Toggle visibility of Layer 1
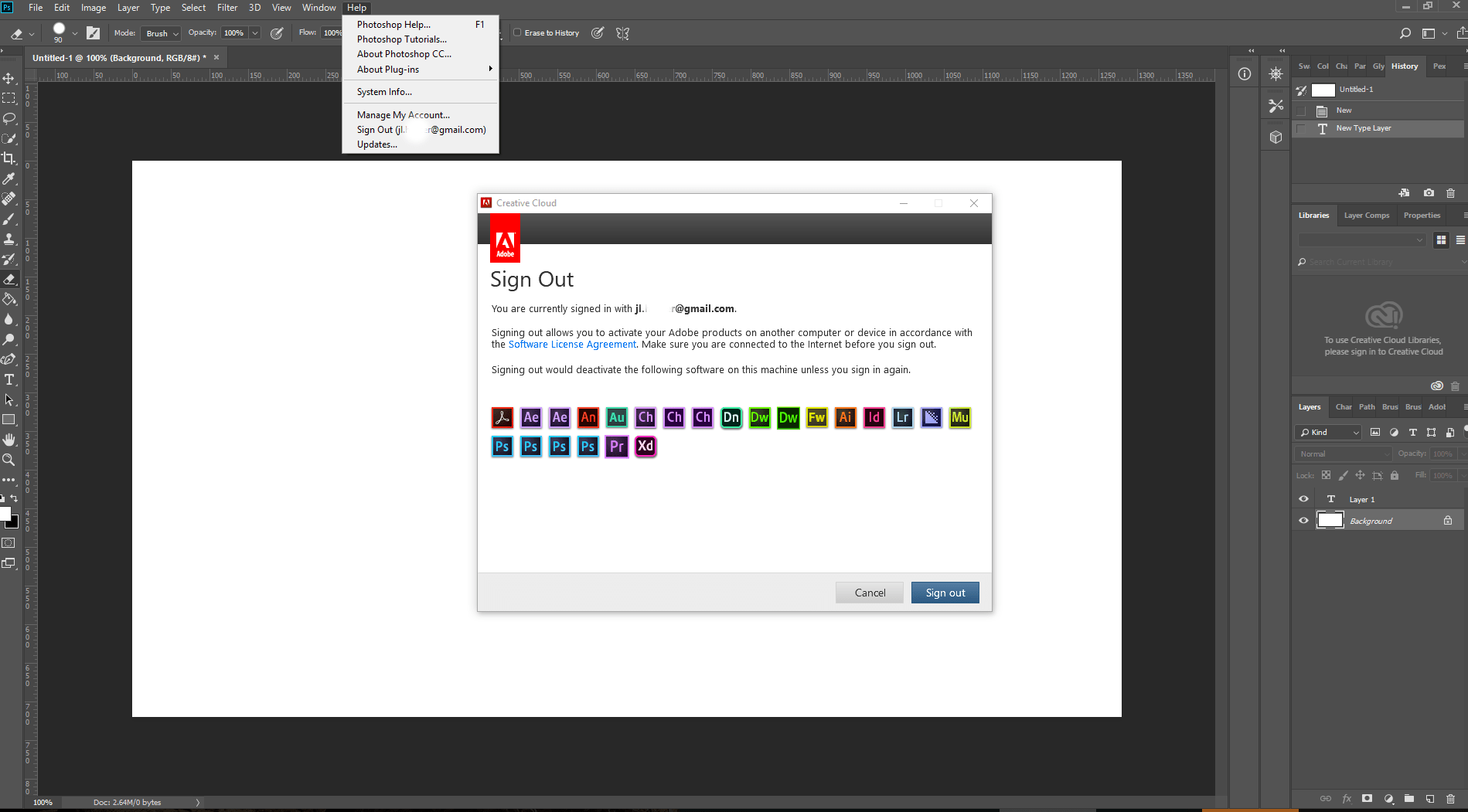 pyautogui.click(x=1303, y=499)
